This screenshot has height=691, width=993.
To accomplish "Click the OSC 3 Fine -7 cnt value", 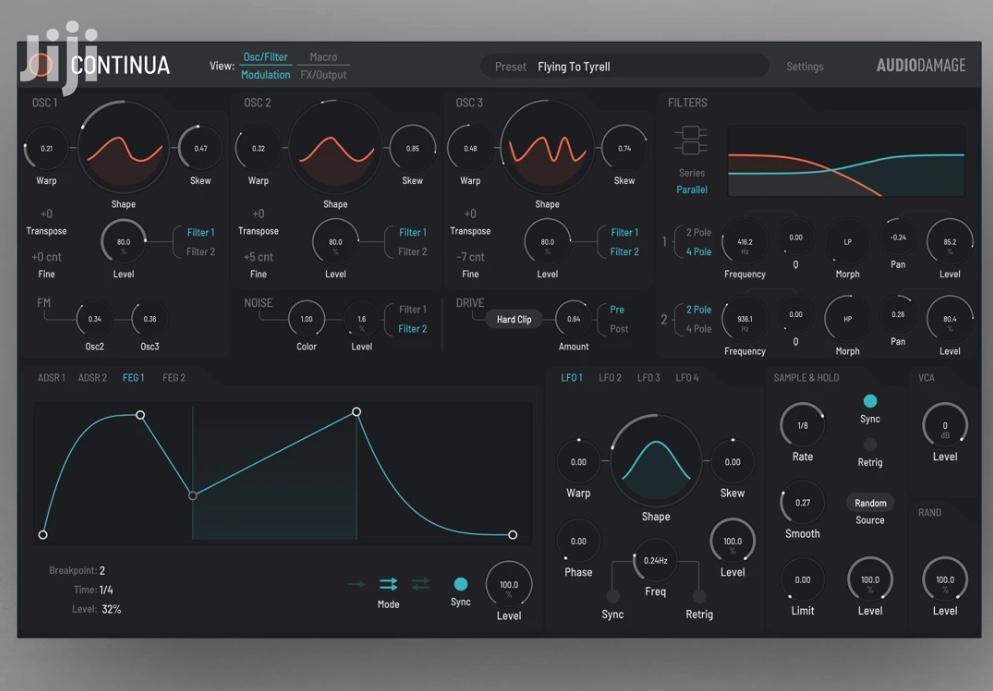I will 470,257.
